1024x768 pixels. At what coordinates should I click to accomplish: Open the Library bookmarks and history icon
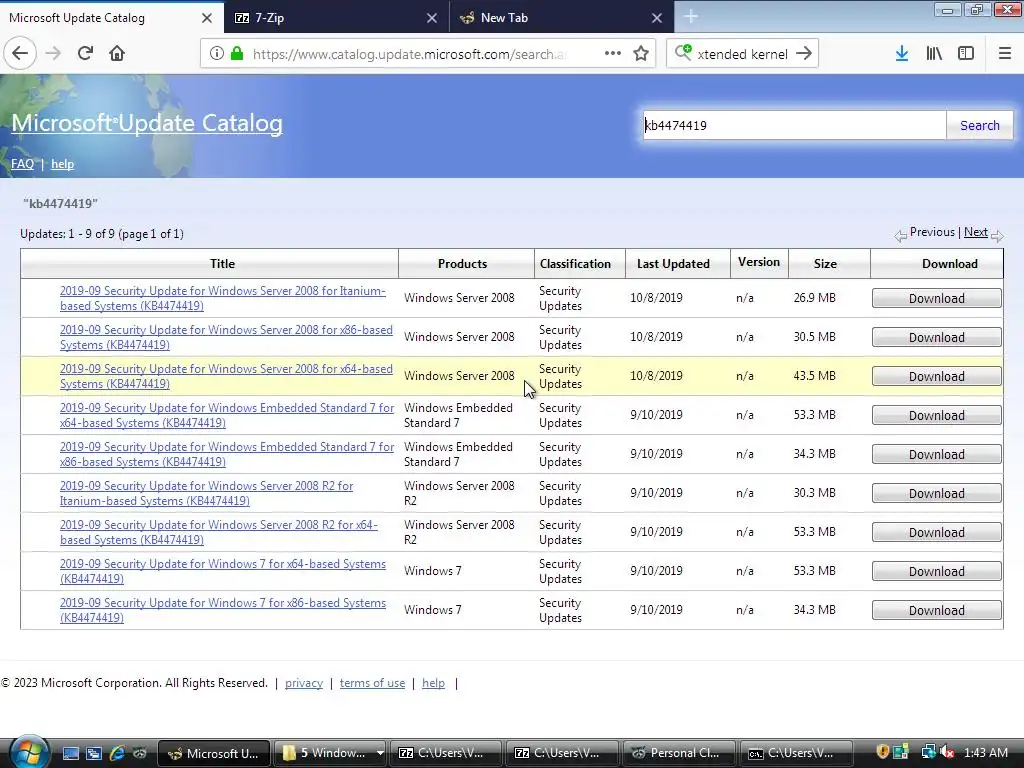pos(934,54)
